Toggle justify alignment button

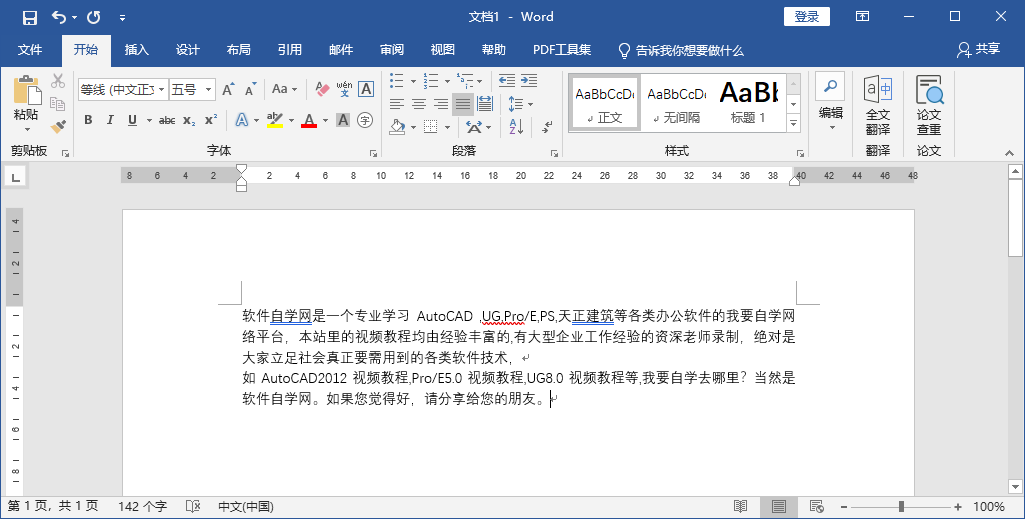tap(463, 104)
